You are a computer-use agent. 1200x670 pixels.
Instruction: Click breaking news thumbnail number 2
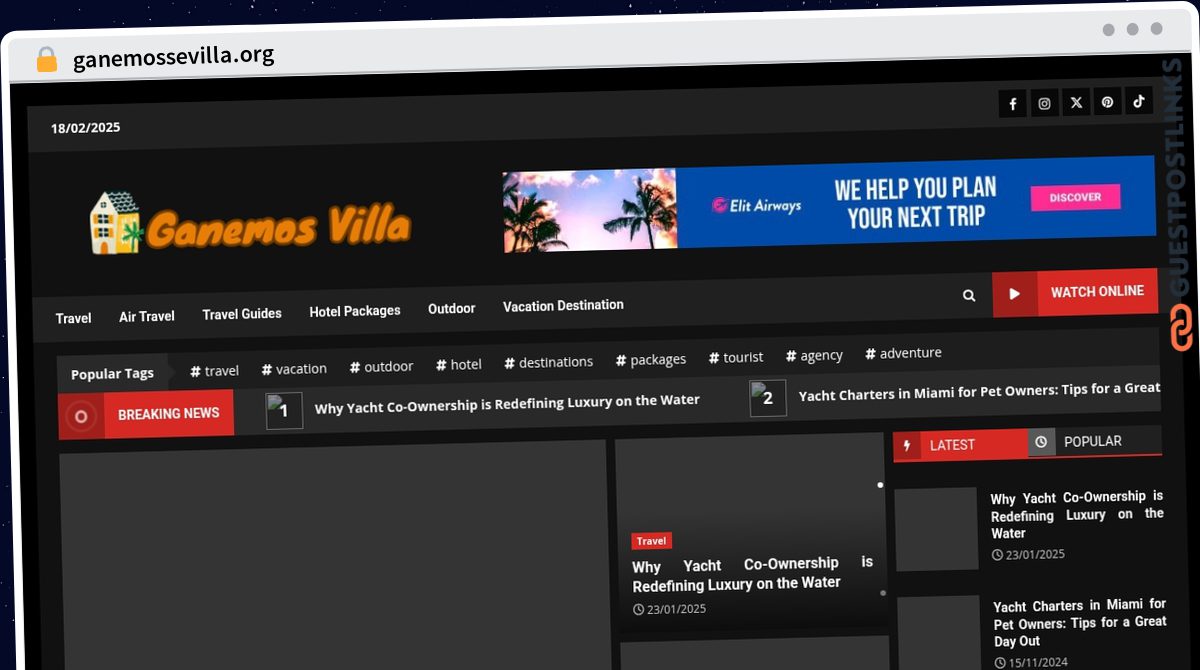pyautogui.click(x=768, y=398)
